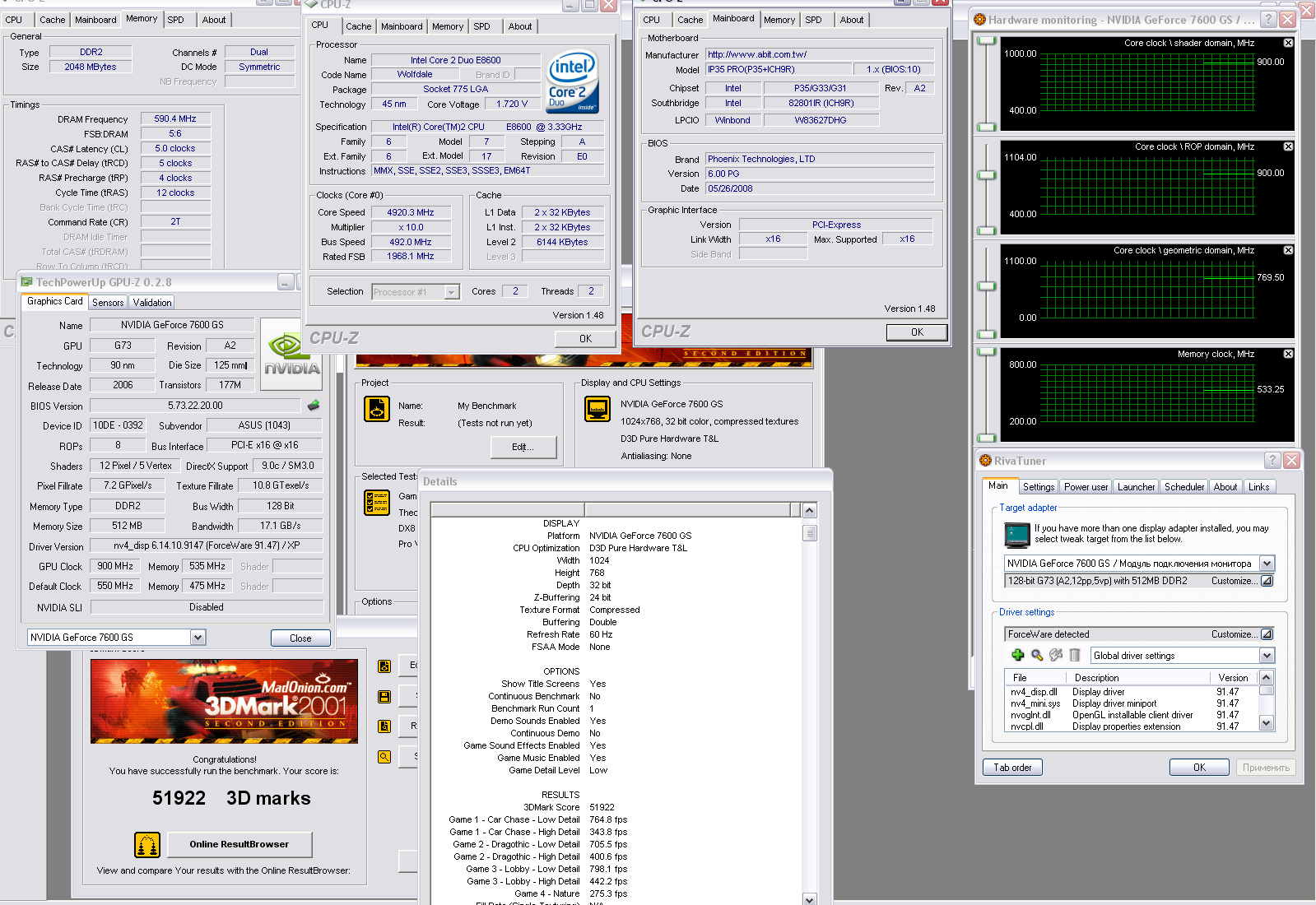Click slider handle beside the ROP domain graph value

(986, 175)
